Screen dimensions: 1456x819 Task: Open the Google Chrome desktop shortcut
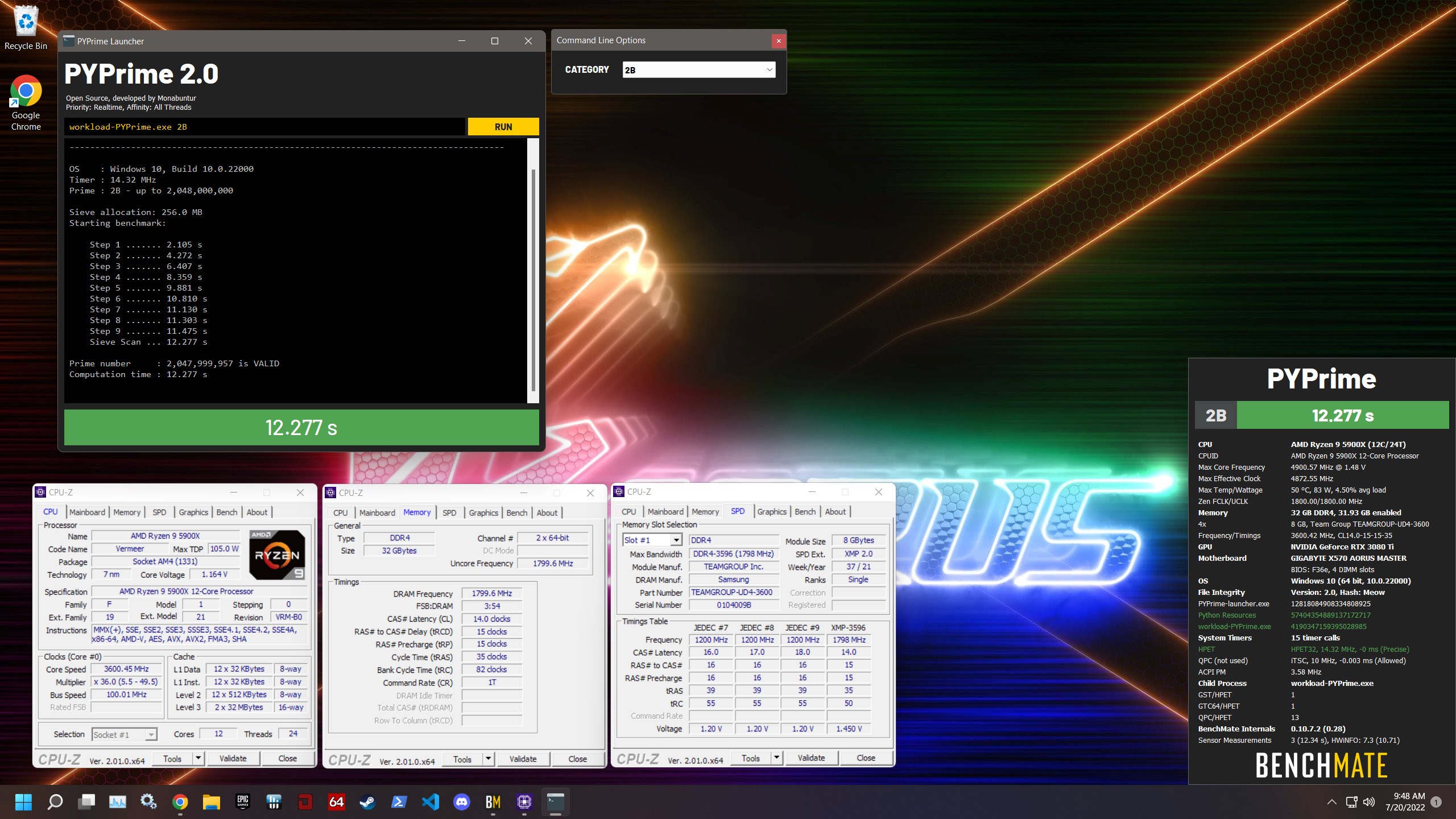pyautogui.click(x=26, y=103)
